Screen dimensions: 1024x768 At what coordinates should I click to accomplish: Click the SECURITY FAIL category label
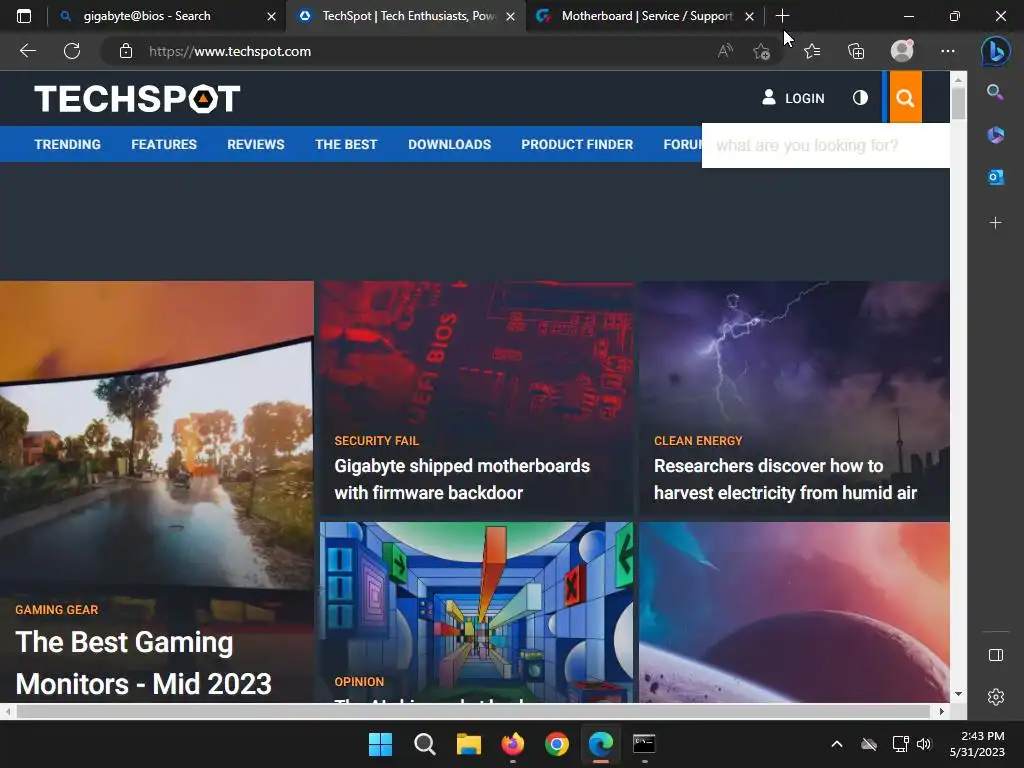click(376, 441)
